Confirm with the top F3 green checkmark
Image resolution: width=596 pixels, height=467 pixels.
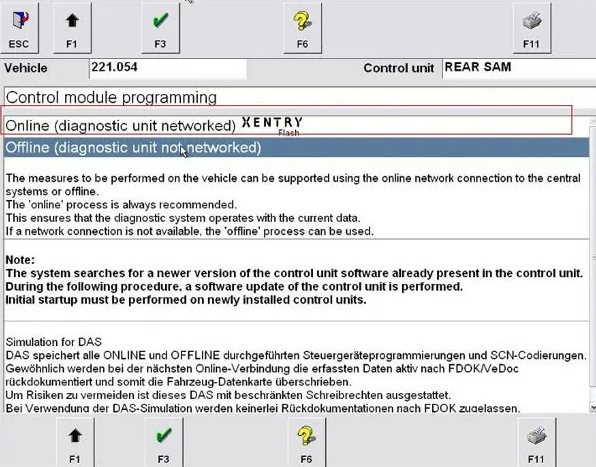160,28
